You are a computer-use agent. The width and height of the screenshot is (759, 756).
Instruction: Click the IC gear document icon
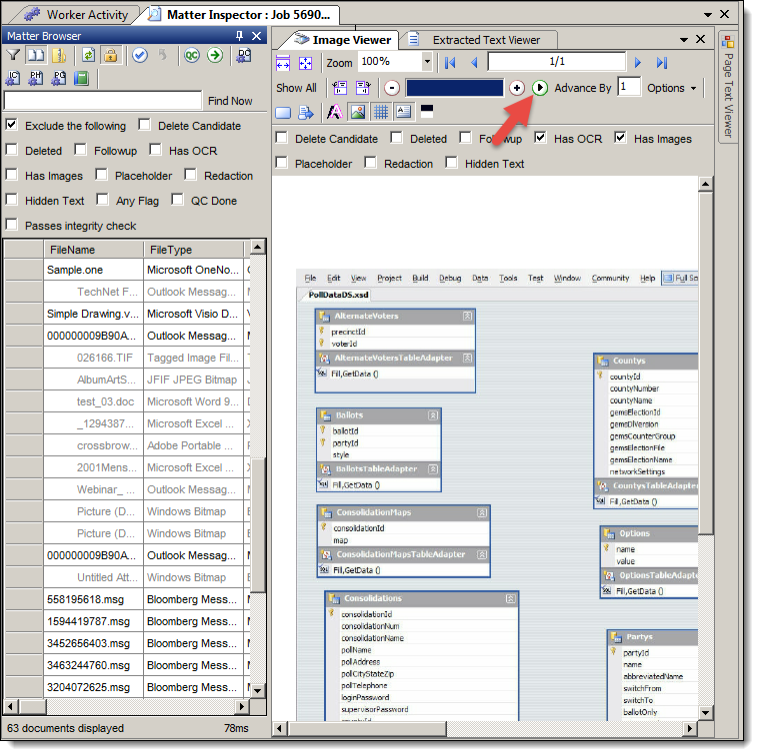click(13, 78)
